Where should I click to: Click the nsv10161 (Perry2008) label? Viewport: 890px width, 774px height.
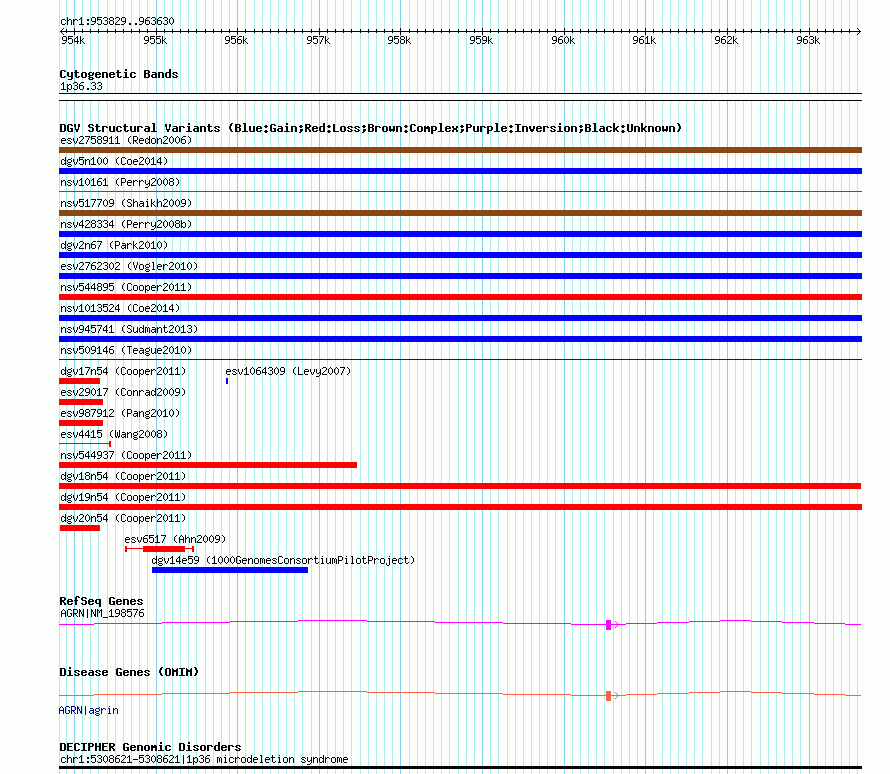point(120,182)
